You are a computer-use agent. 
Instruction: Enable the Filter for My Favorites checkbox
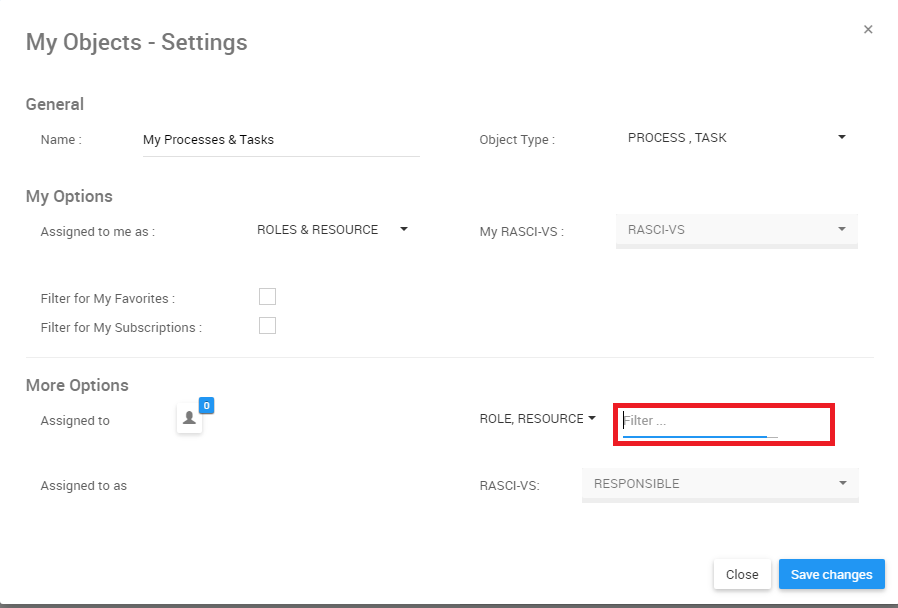click(267, 297)
